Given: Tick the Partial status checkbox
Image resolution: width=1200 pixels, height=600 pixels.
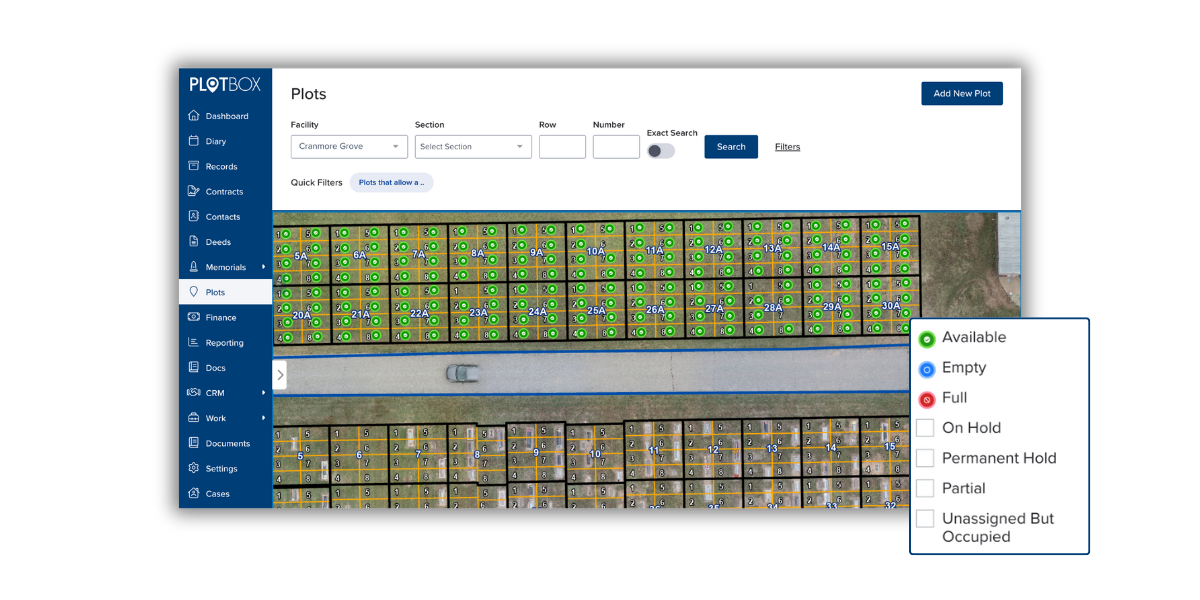Looking at the screenshot, I should pyautogui.click(x=925, y=488).
